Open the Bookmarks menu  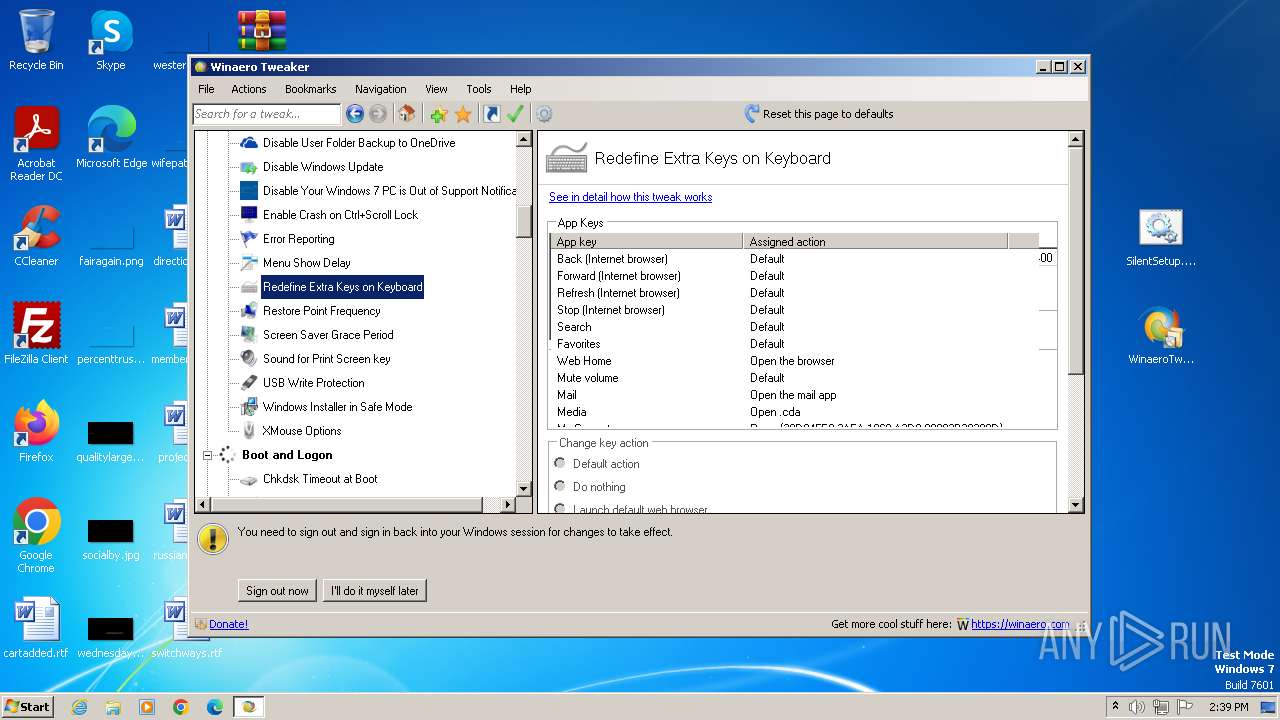(x=310, y=89)
